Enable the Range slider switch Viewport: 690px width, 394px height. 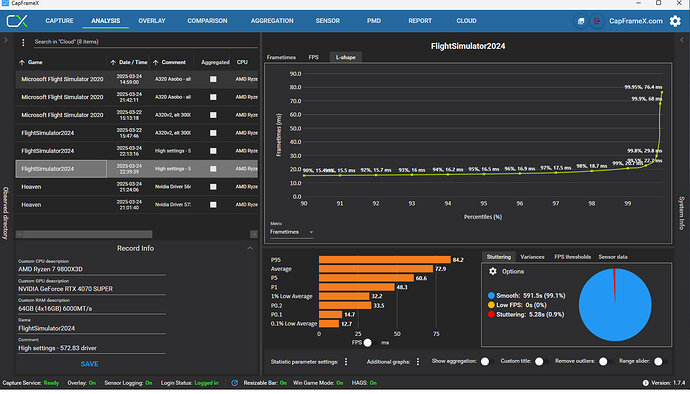[x=660, y=361]
